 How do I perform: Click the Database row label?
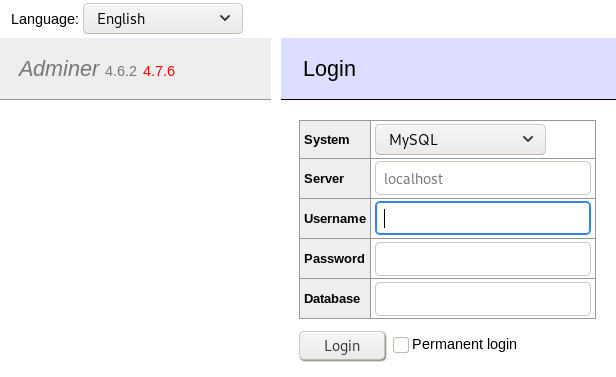coord(332,299)
